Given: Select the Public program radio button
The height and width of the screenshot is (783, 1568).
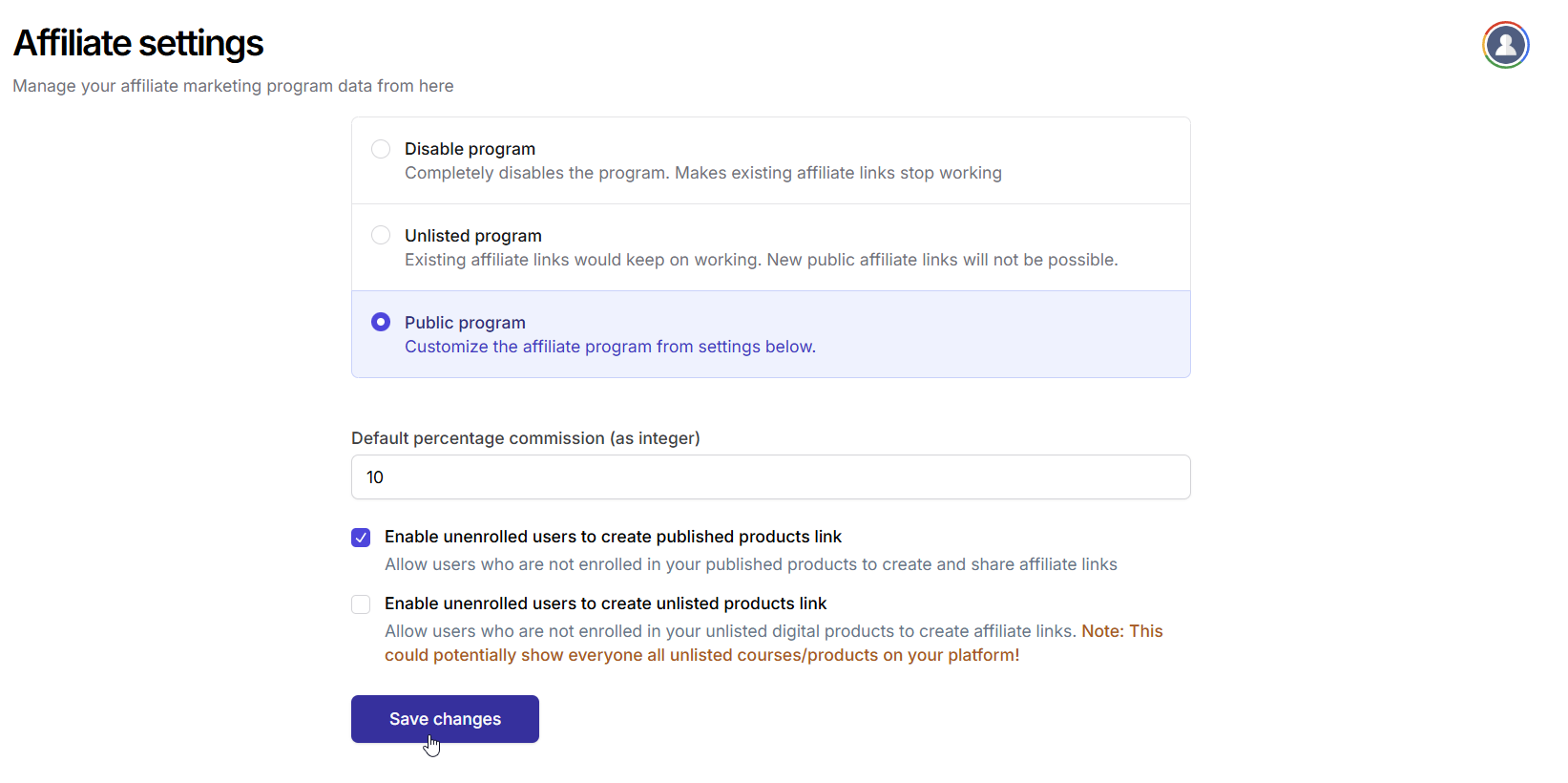Looking at the screenshot, I should 381,322.
